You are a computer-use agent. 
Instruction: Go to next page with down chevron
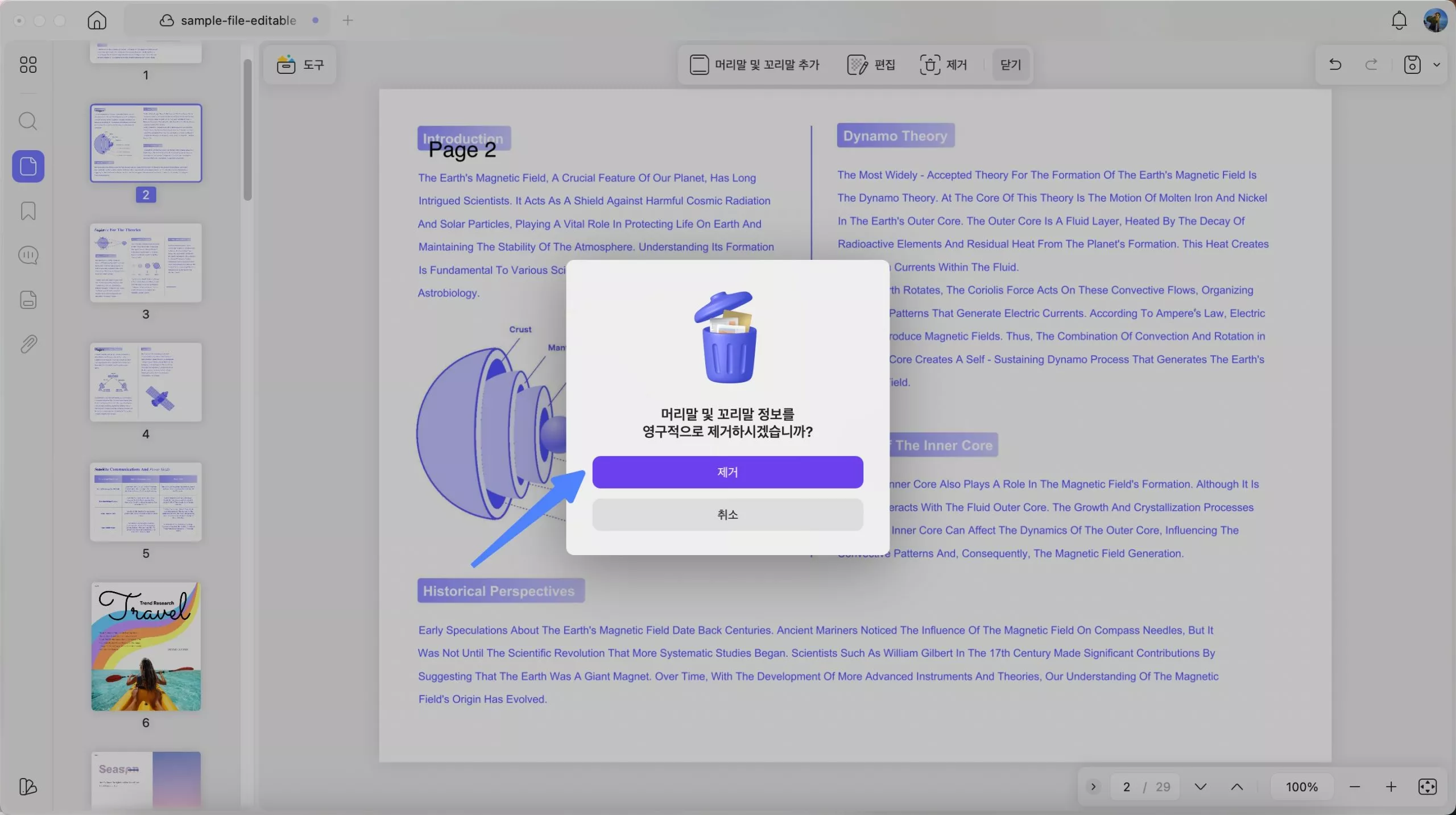point(1201,787)
